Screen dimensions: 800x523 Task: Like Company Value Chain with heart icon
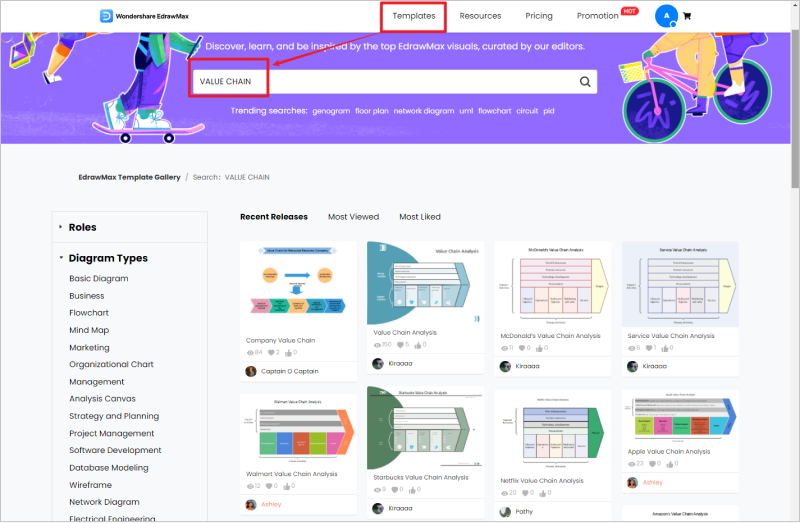271,353
